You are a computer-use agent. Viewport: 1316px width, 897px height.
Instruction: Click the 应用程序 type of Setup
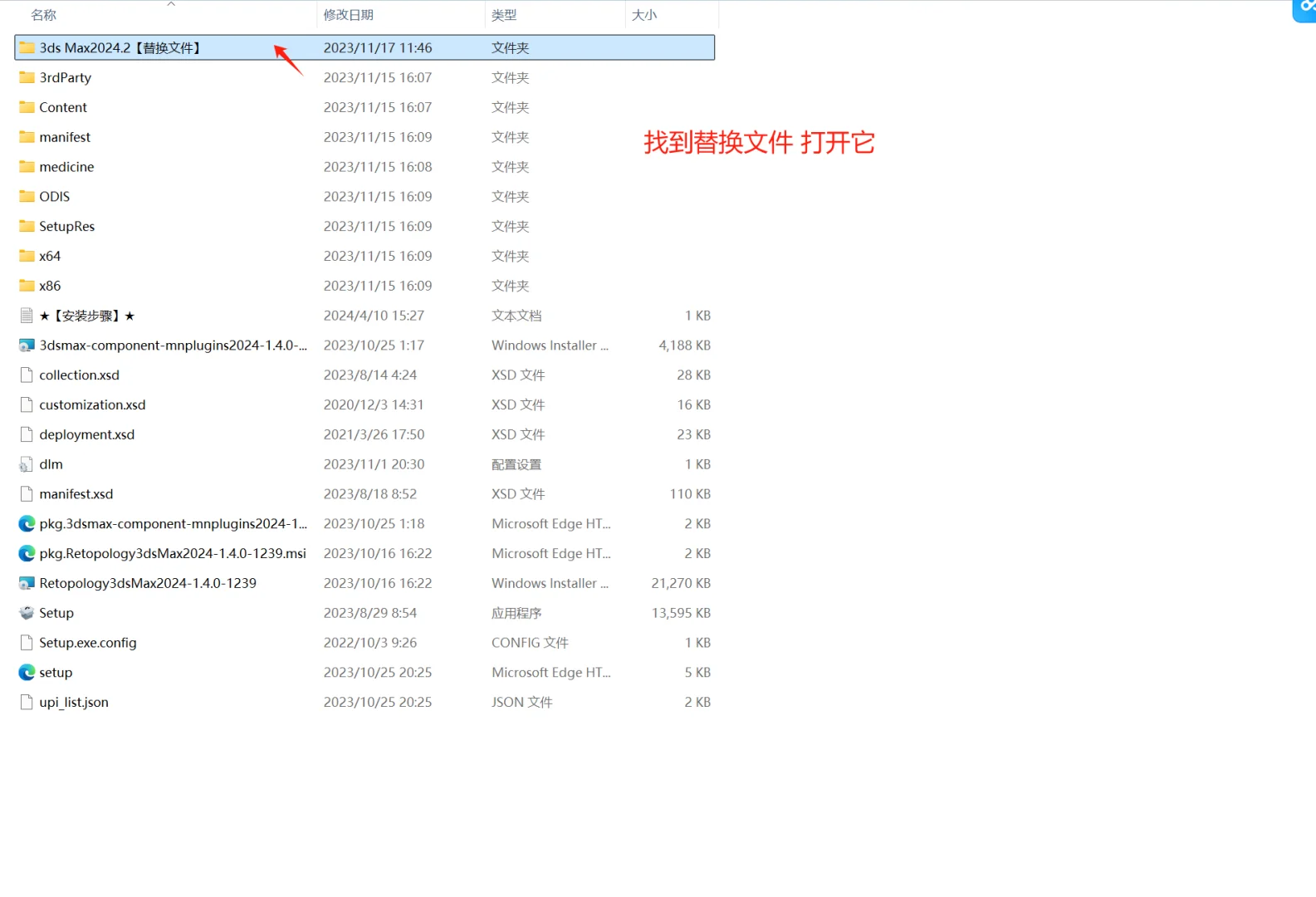[516, 613]
